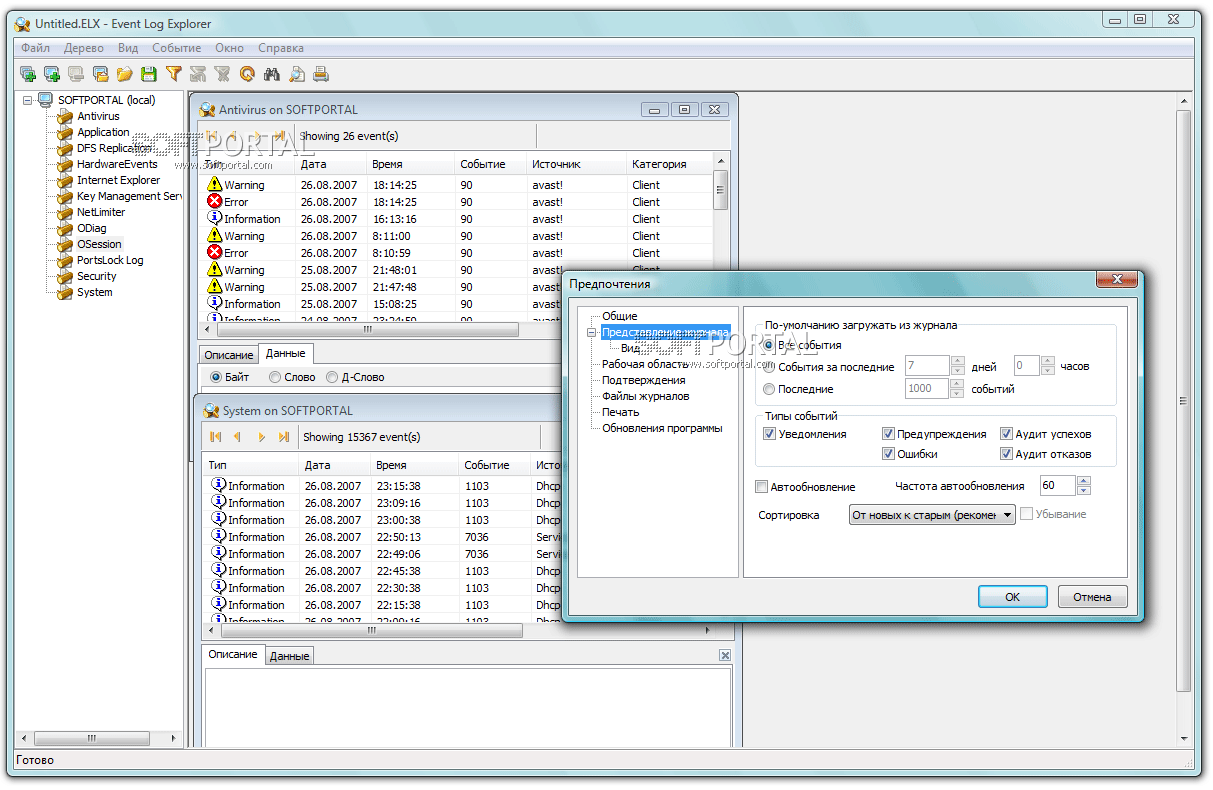Collapse the SOFTPORTAL (local) tree node
The image size is (1213, 790).
(x=27, y=100)
